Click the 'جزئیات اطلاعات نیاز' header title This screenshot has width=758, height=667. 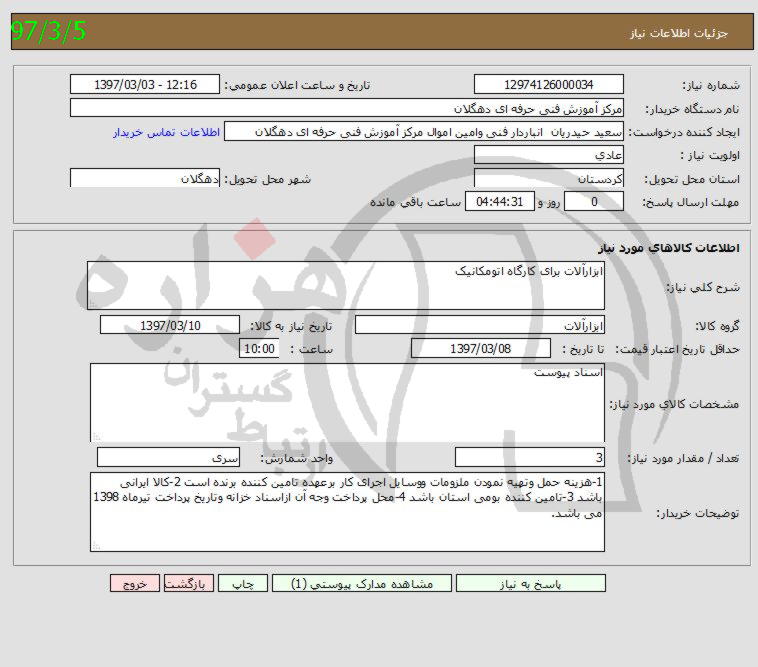point(679,33)
